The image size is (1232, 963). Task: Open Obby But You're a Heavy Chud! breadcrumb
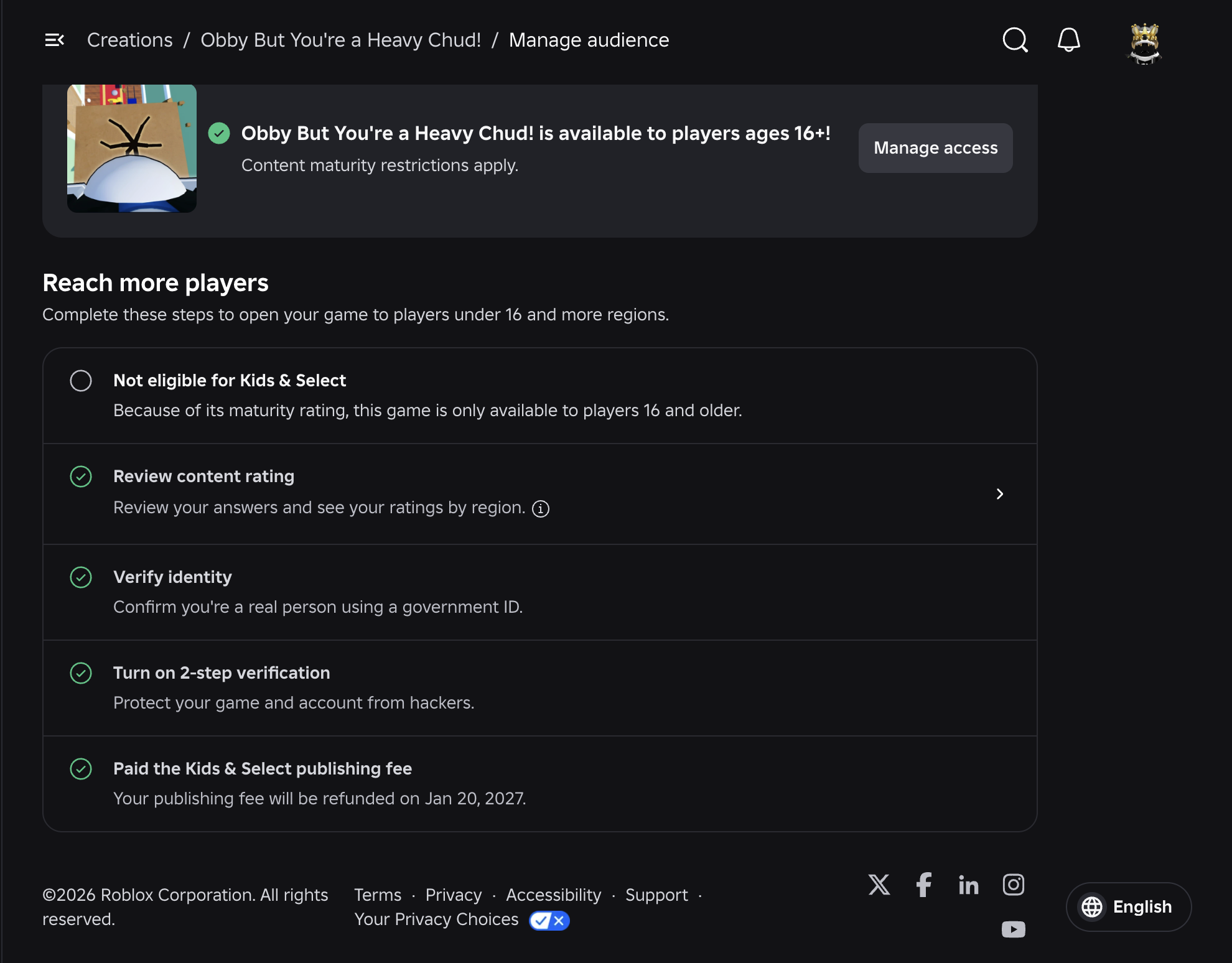click(341, 40)
